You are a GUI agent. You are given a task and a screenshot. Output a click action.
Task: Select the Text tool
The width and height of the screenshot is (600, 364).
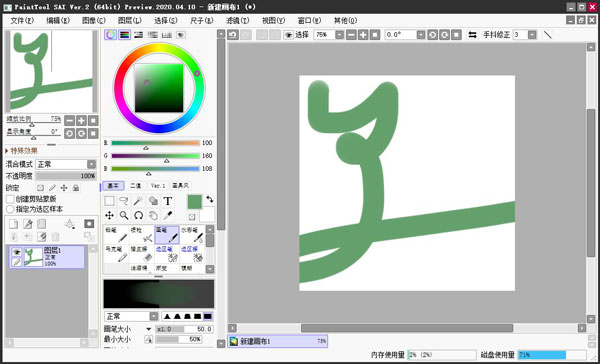point(168,201)
